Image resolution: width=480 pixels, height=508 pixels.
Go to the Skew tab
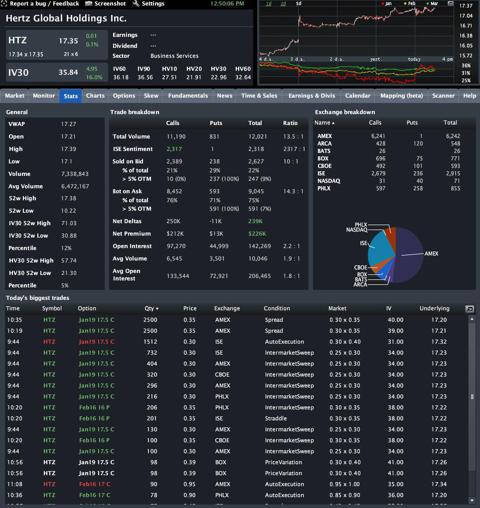[151, 96]
